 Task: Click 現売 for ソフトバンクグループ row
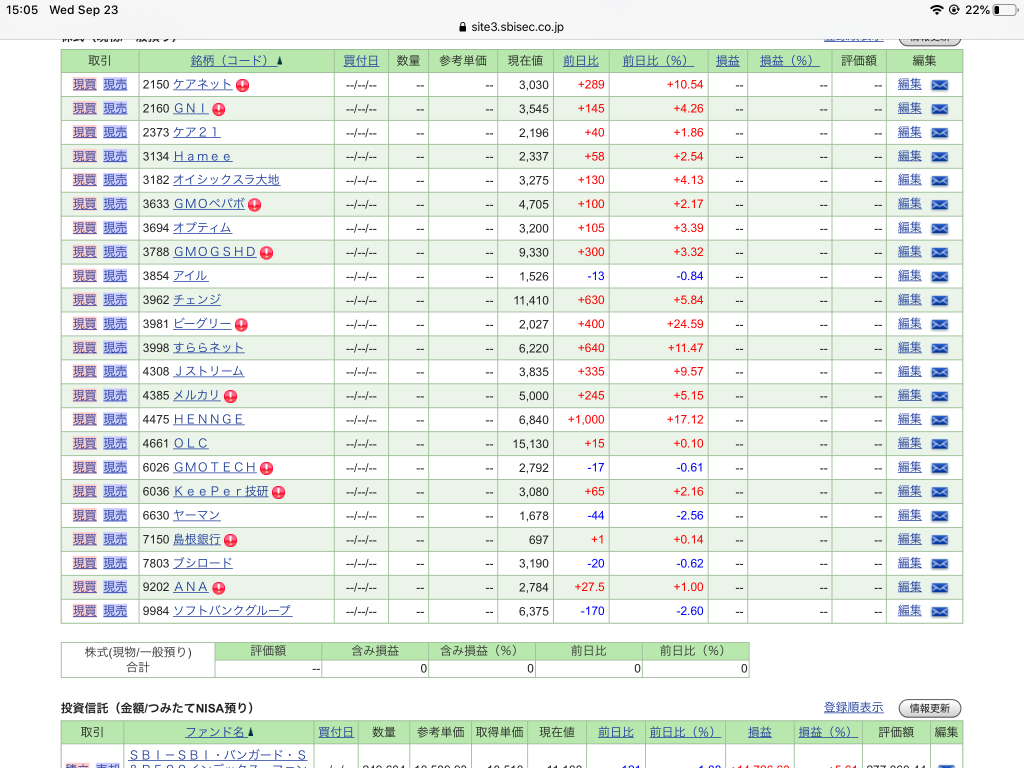(115, 611)
